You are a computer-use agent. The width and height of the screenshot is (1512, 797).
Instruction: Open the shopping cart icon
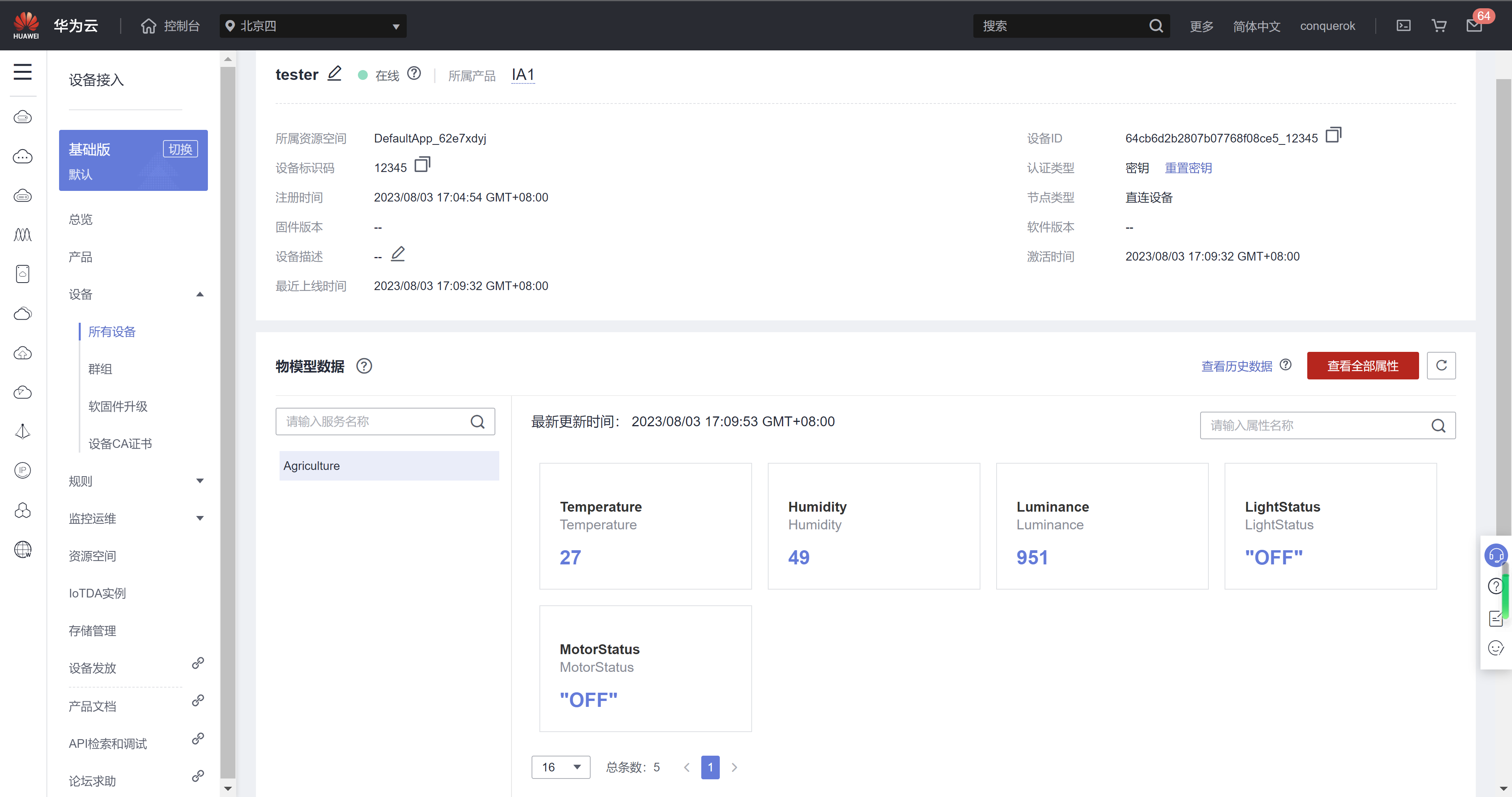tap(1439, 26)
